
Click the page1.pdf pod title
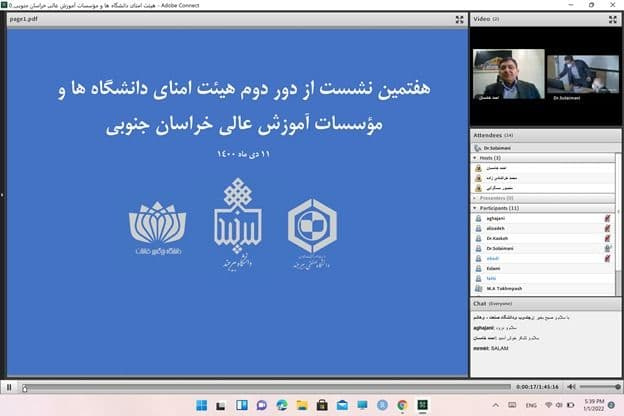(x=23, y=19)
